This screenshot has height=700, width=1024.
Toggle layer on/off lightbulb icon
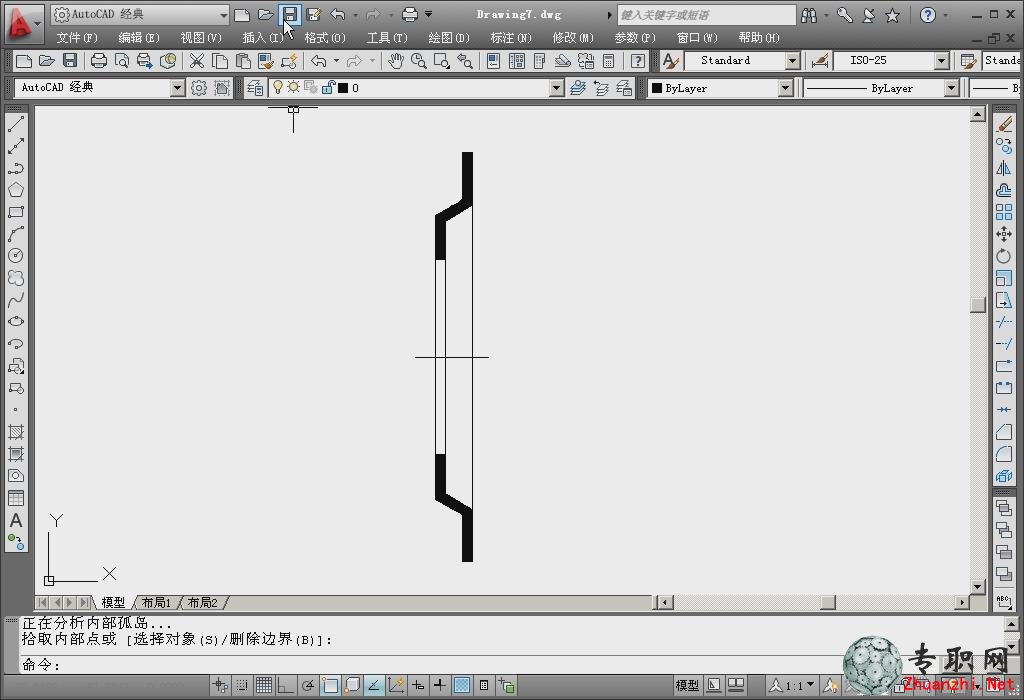click(x=278, y=87)
